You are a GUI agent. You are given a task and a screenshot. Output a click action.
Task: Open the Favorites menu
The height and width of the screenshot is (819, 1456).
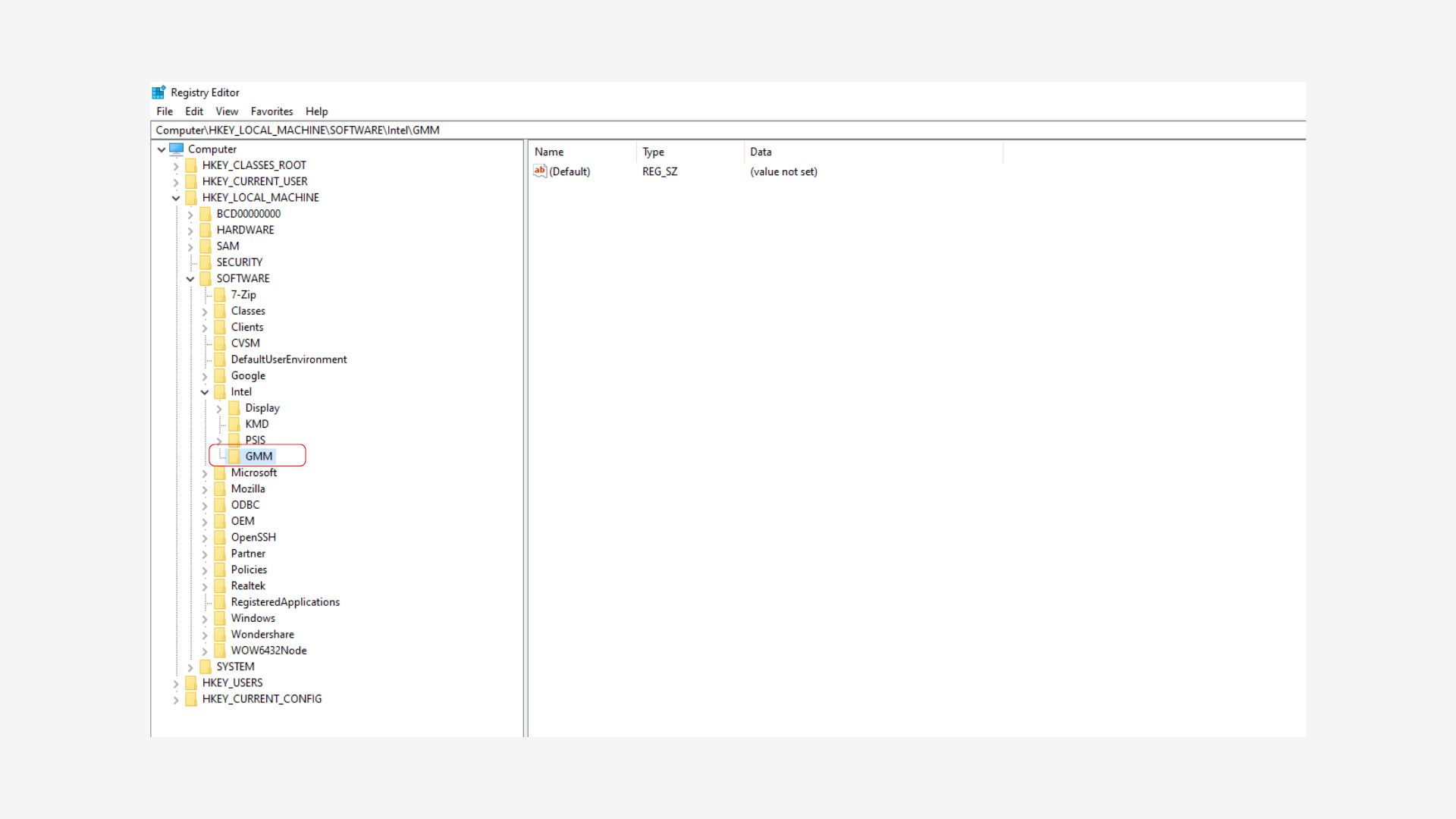[x=271, y=111]
